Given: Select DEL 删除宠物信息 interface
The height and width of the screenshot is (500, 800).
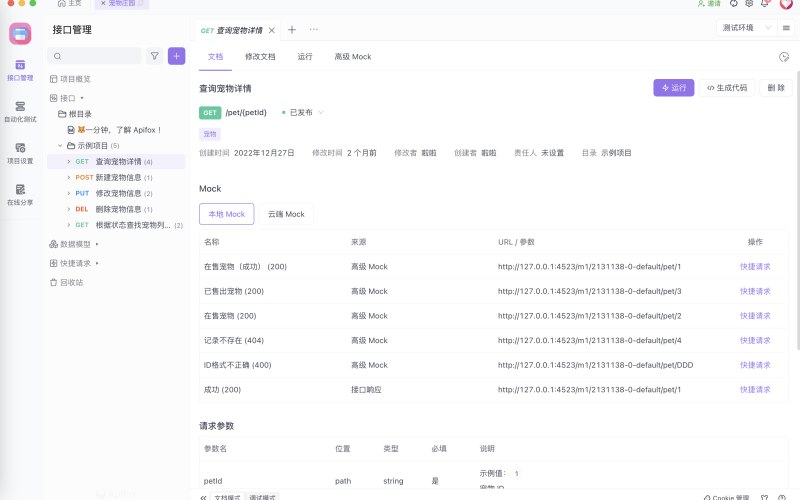Looking at the screenshot, I should (116, 209).
